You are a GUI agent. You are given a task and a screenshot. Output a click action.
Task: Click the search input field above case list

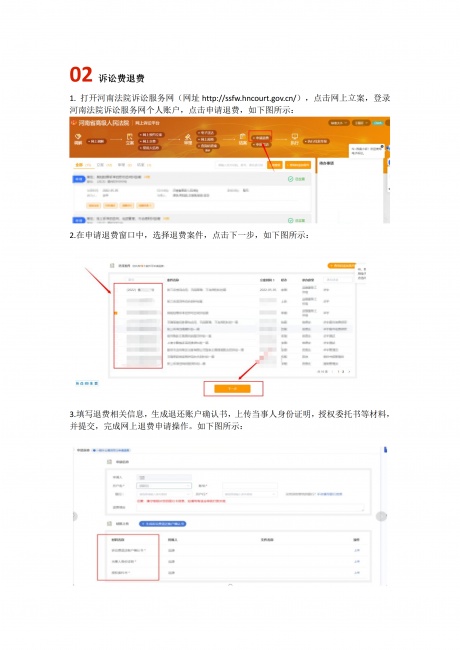(x=241, y=165)
